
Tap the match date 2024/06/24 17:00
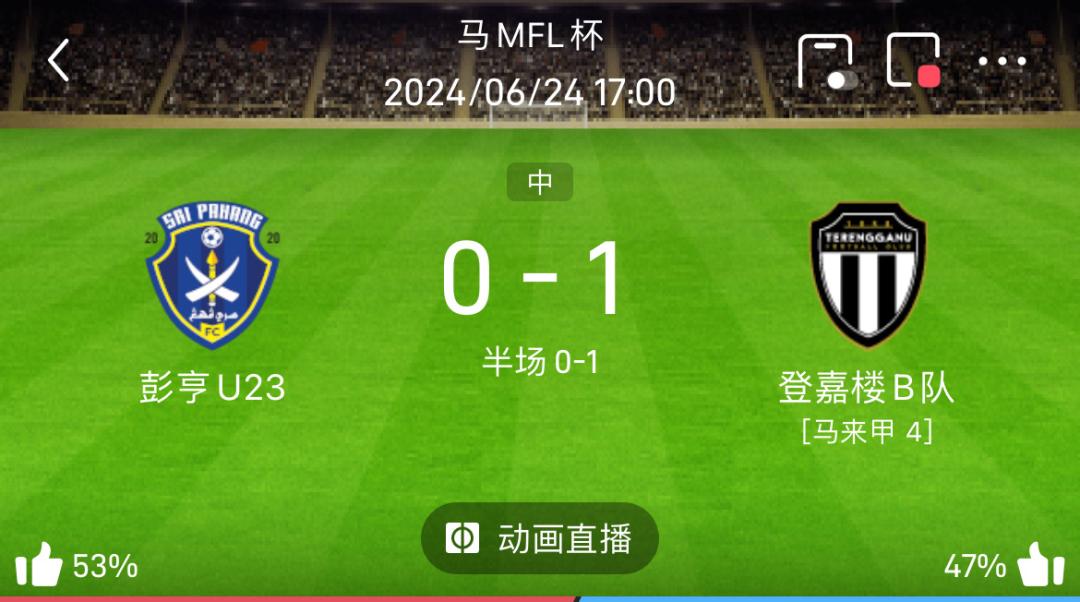(x=530, y=92)
